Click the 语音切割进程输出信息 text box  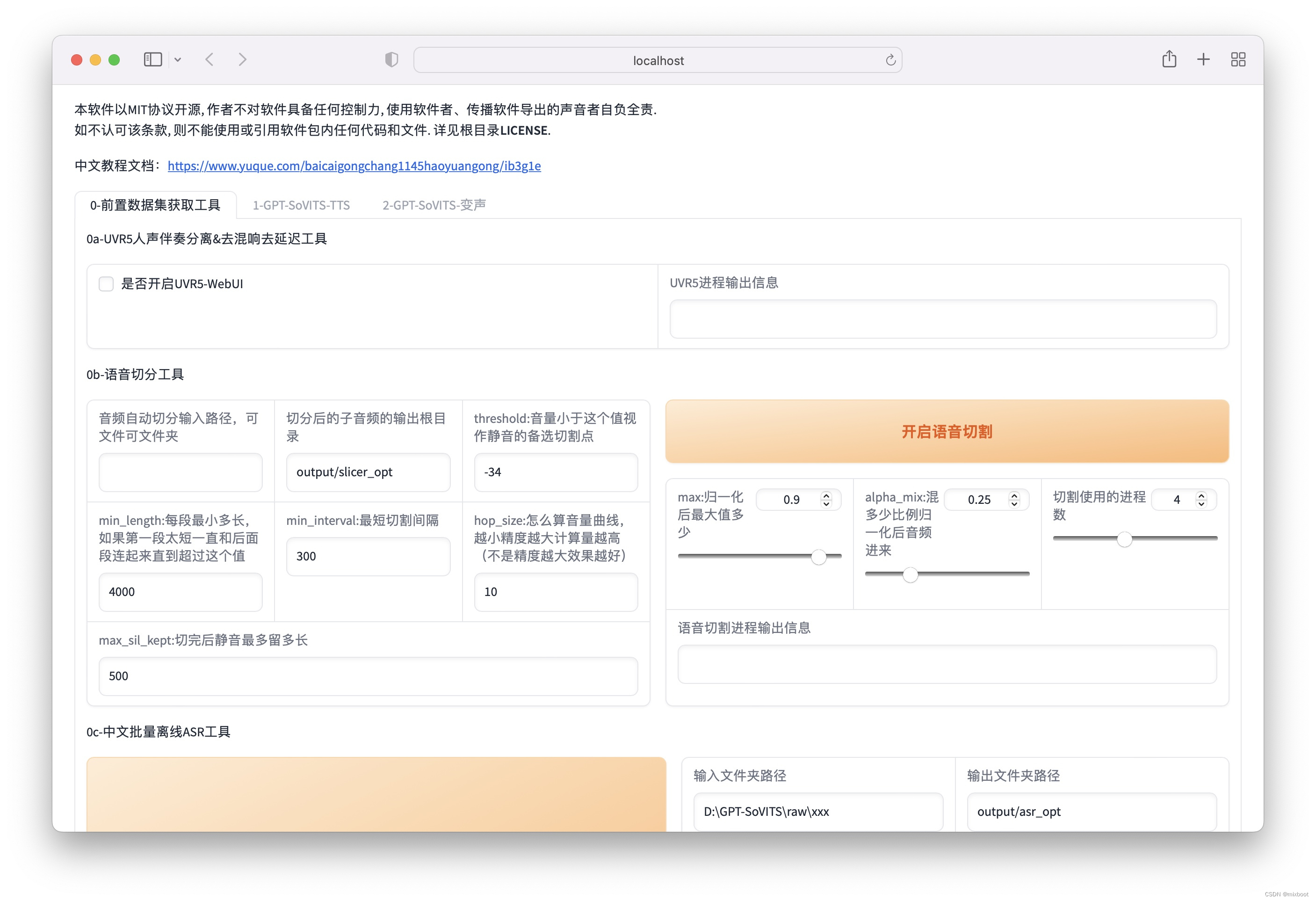(x=947, y=664)
